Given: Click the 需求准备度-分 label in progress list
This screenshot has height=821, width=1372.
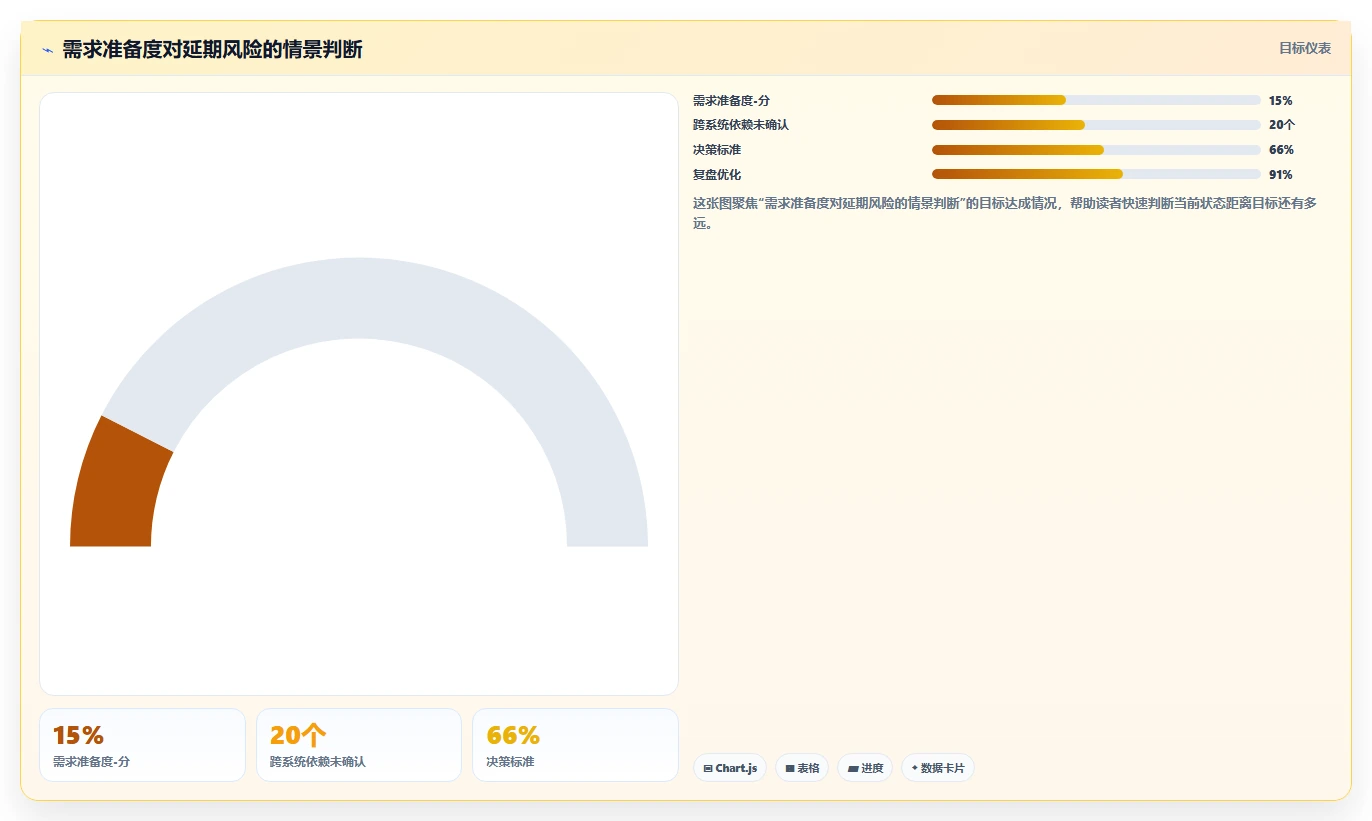Looking at the screenshot, I should pos(731,101).
